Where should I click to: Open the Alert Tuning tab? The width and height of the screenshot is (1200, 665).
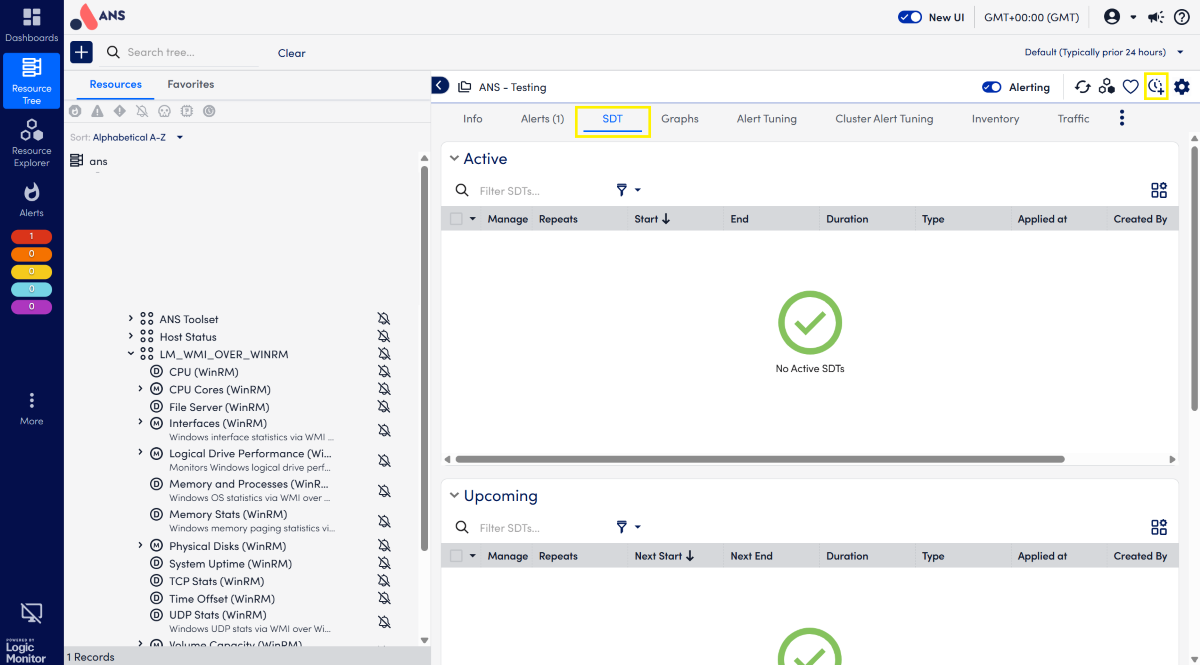point(766,119)
